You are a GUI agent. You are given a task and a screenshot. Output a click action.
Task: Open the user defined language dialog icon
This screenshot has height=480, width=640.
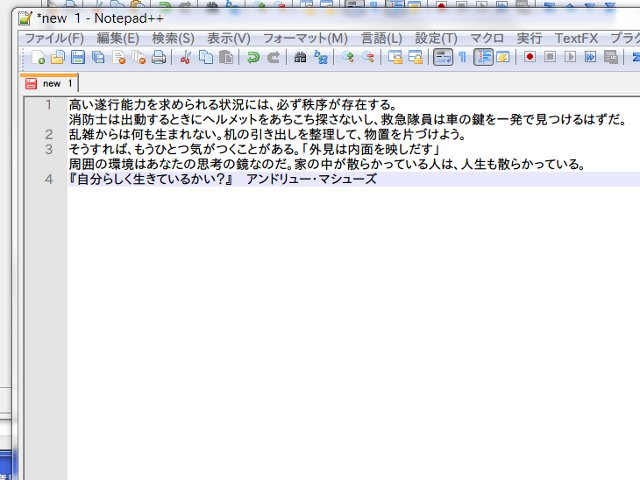click(x=503, y=57)
